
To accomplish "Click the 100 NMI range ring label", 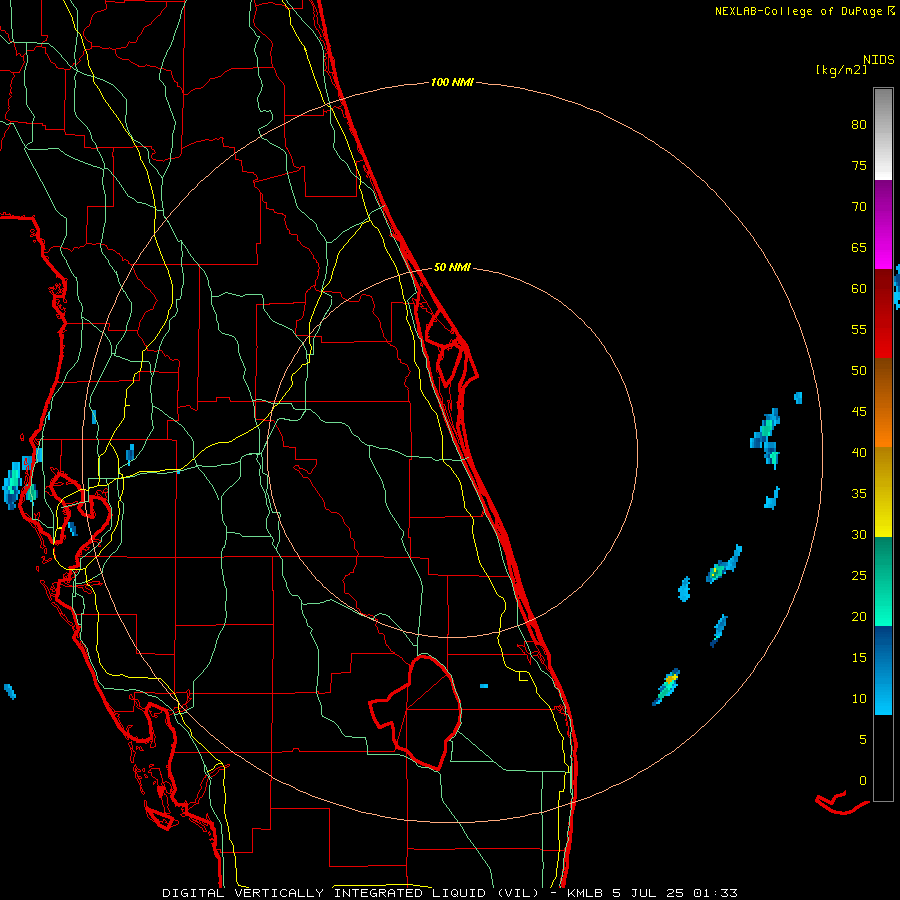I will (x=452, y=82).
